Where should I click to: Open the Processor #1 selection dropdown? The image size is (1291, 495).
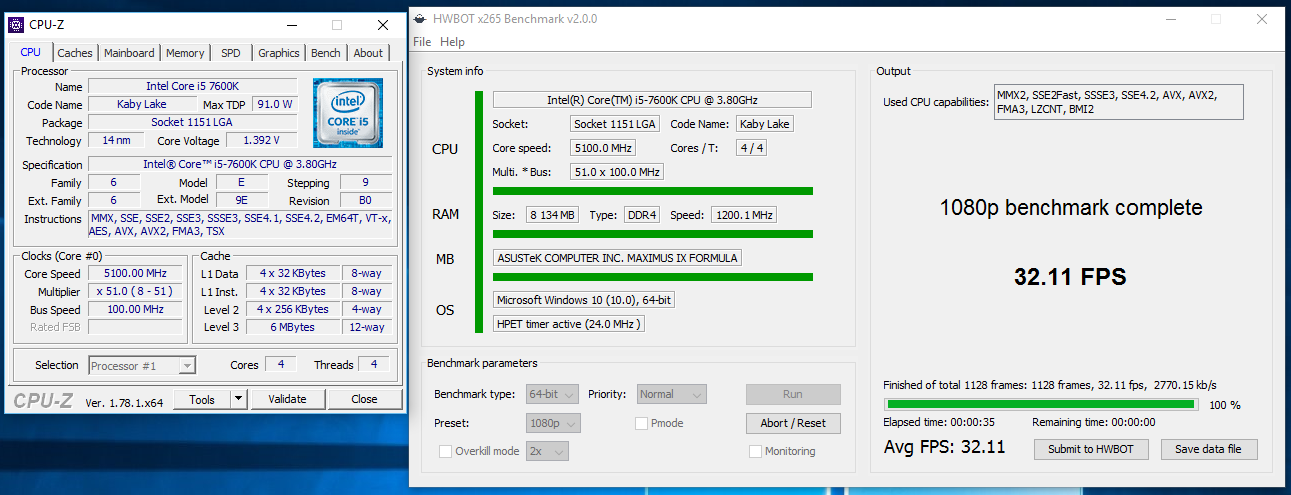(x=141, y=366)
